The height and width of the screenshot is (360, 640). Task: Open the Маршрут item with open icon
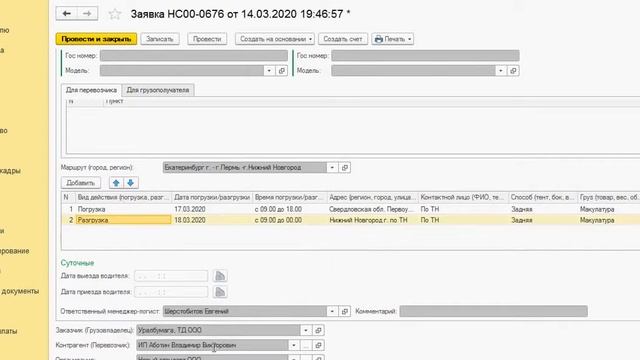[x=345, y=167]
